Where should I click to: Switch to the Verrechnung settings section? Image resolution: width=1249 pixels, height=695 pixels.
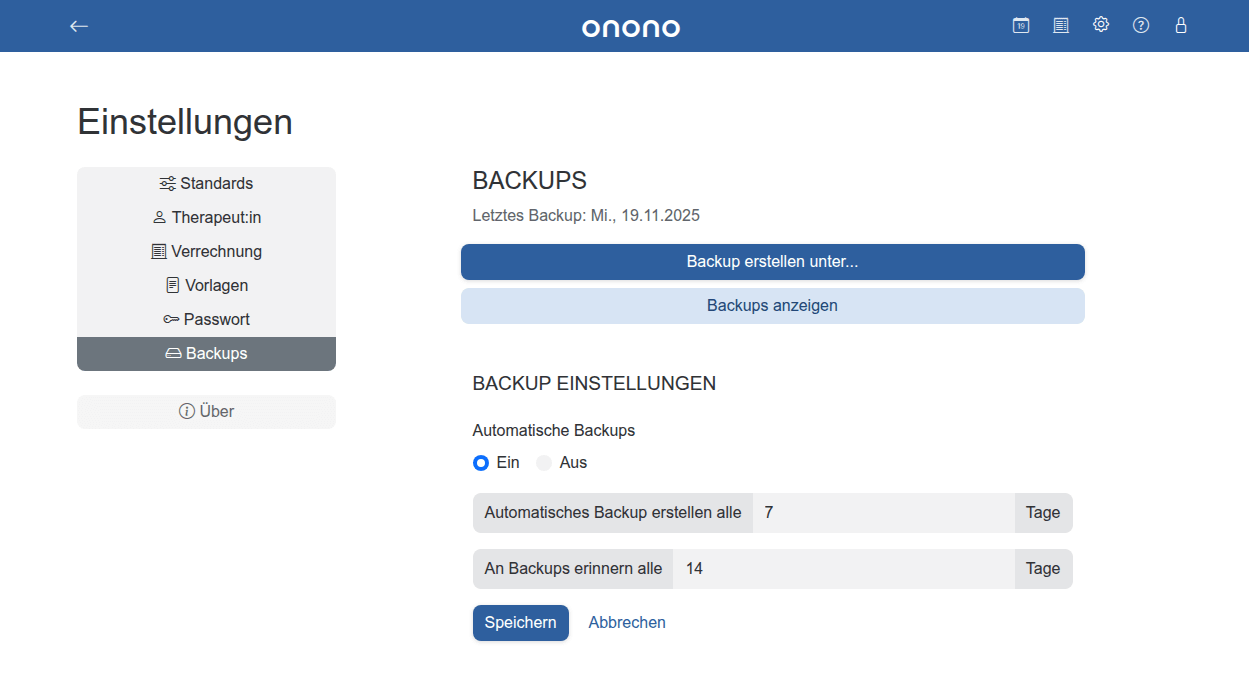pos(206,251)
